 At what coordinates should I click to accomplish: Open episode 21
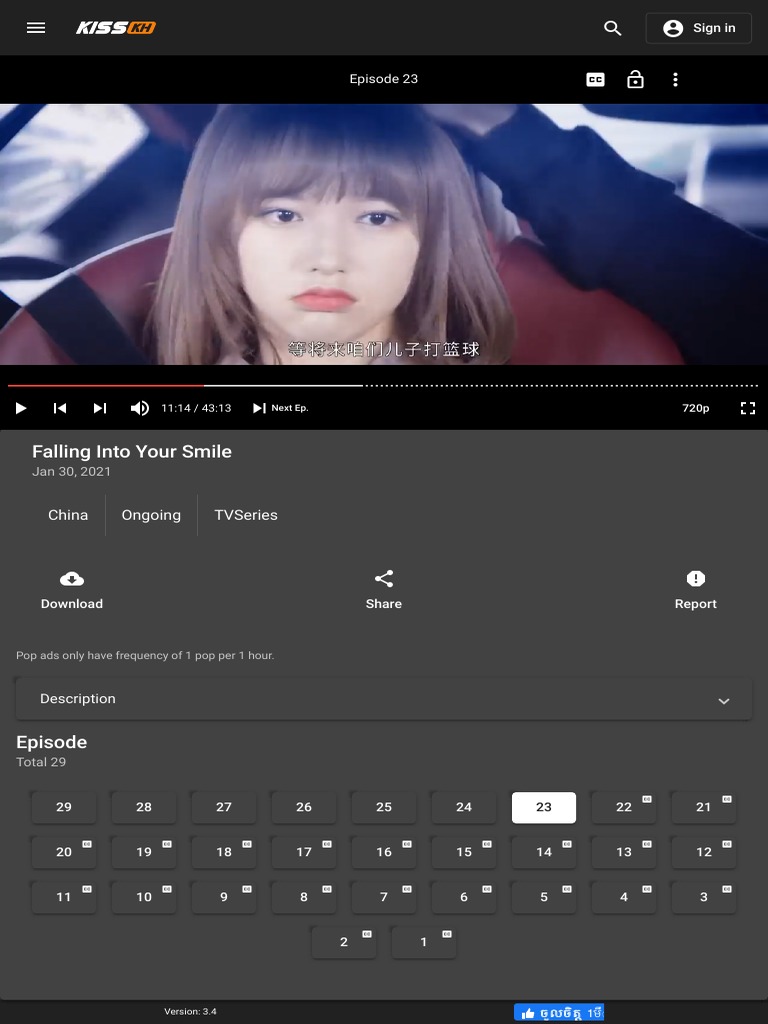(704, 807)
